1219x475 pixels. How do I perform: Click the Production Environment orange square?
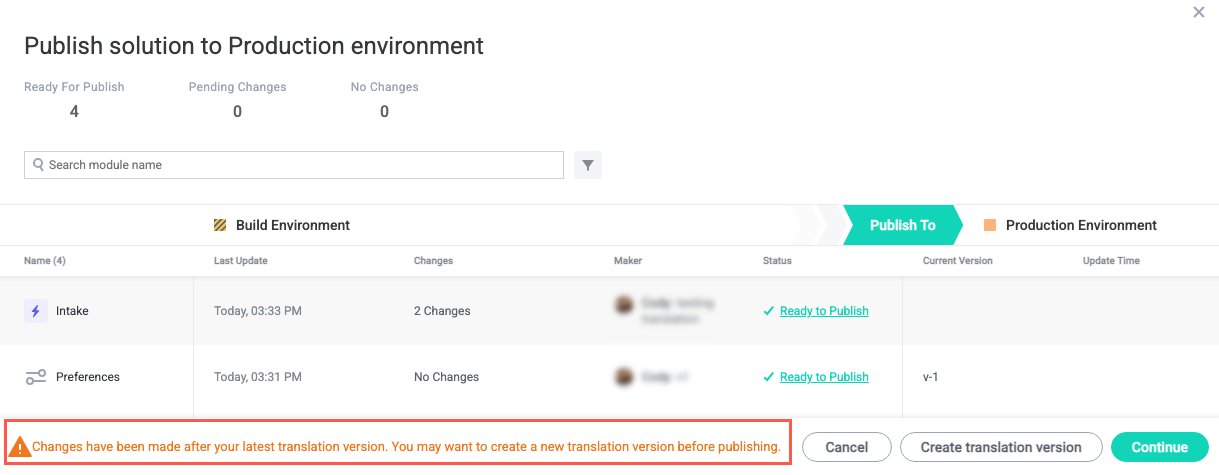tap(990, 225)
